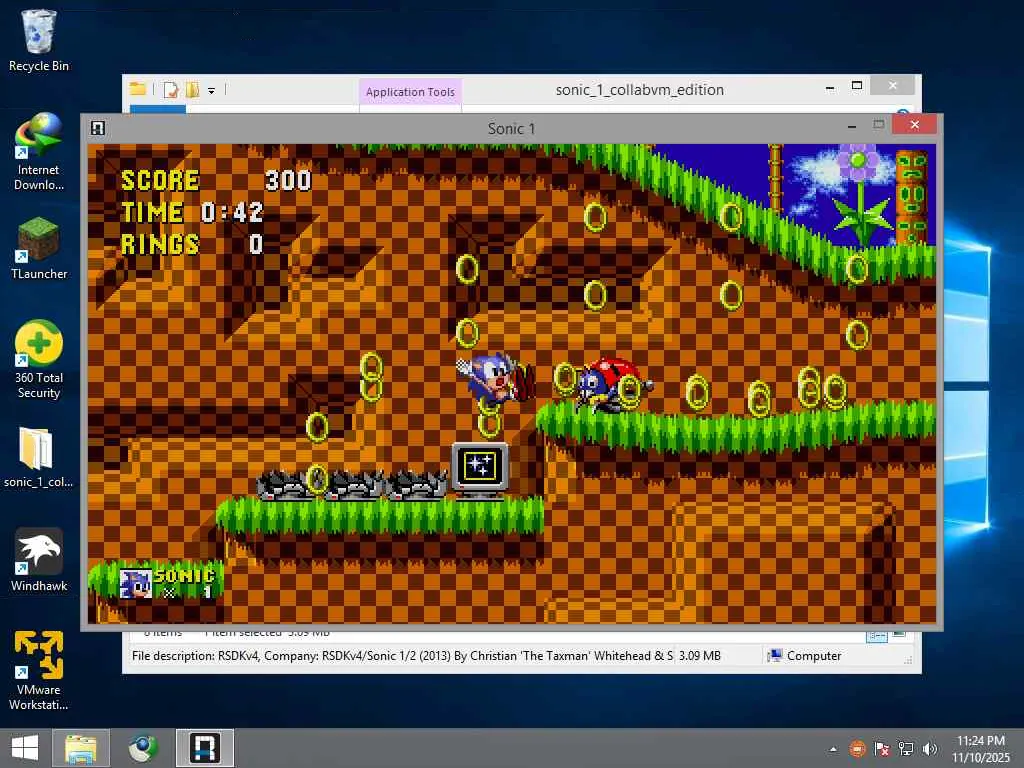Click the red Motobug badnik enemy
Screen dimensions: 1024x768
[613, 385]
